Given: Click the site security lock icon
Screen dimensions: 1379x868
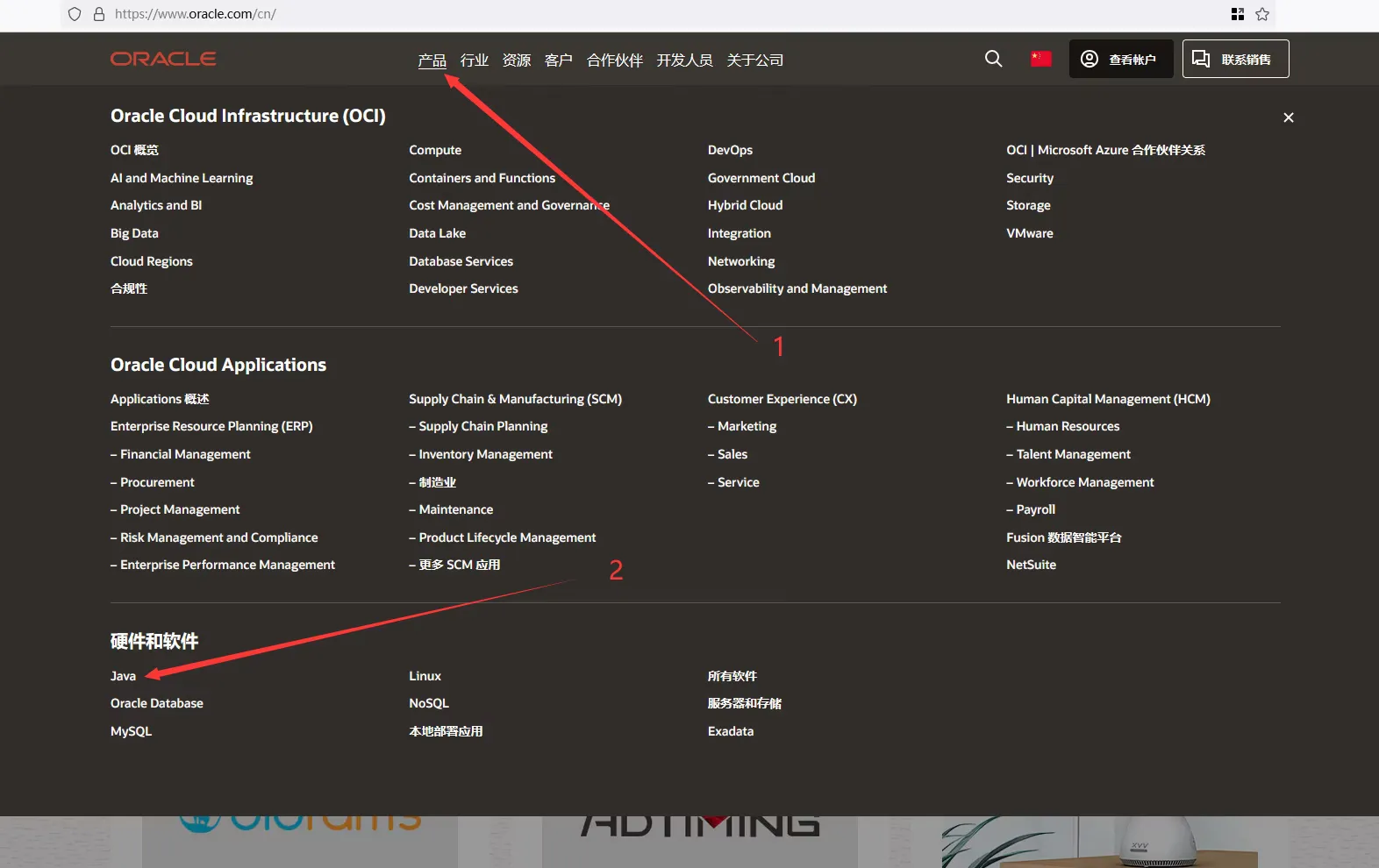Looking at the screenshot, I should (99, 14).
